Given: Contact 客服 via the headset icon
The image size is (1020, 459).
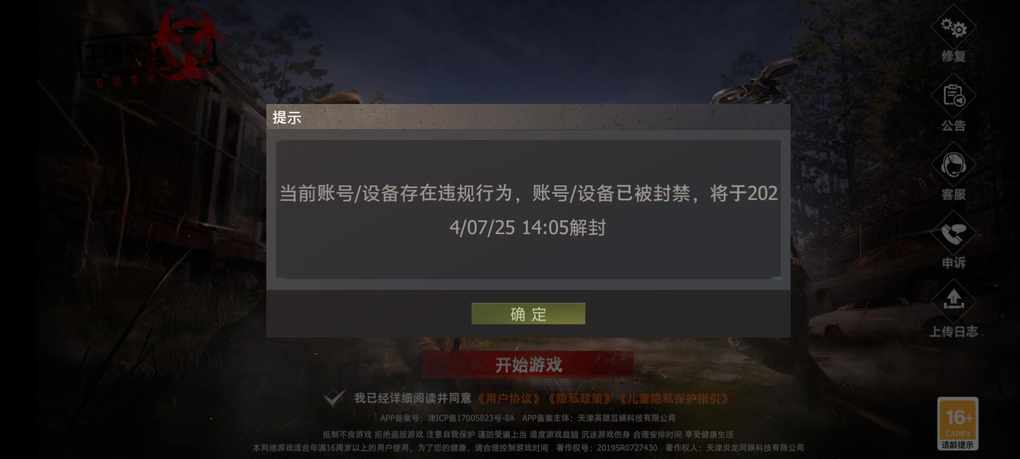Looking at the screenshot, I should [953, 165].
